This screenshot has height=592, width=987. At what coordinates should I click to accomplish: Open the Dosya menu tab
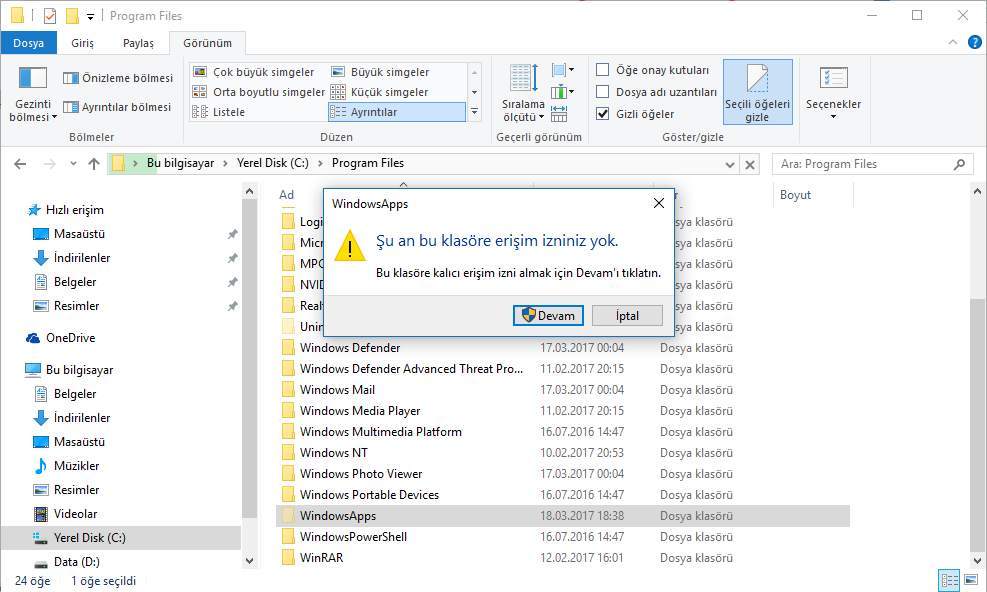coord(28,43)
